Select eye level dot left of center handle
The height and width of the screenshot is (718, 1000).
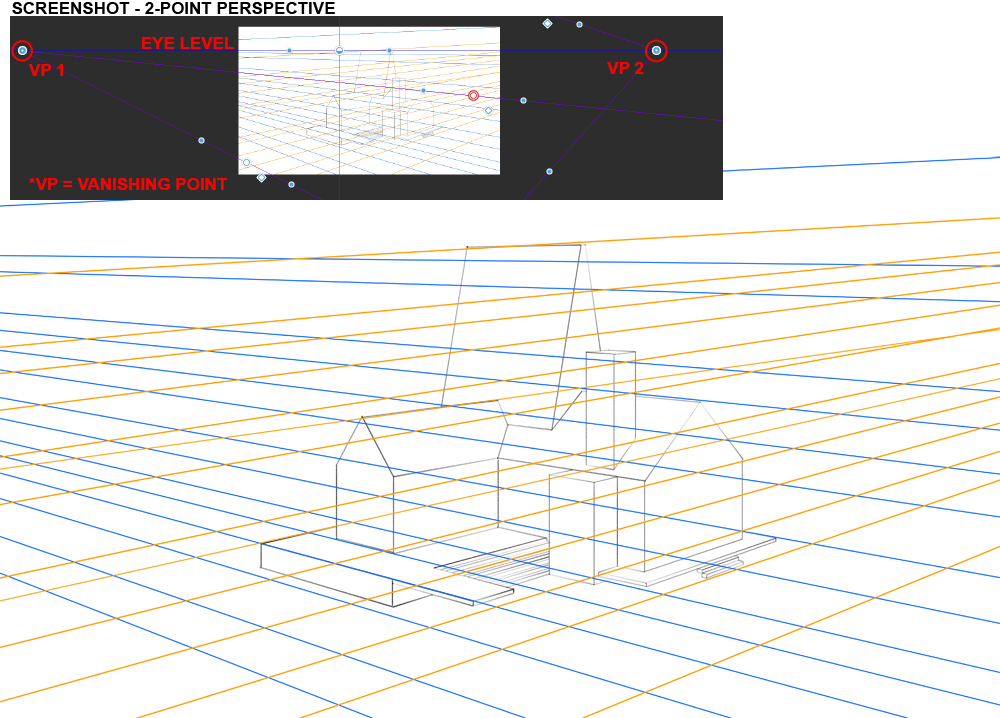point(290,50)
